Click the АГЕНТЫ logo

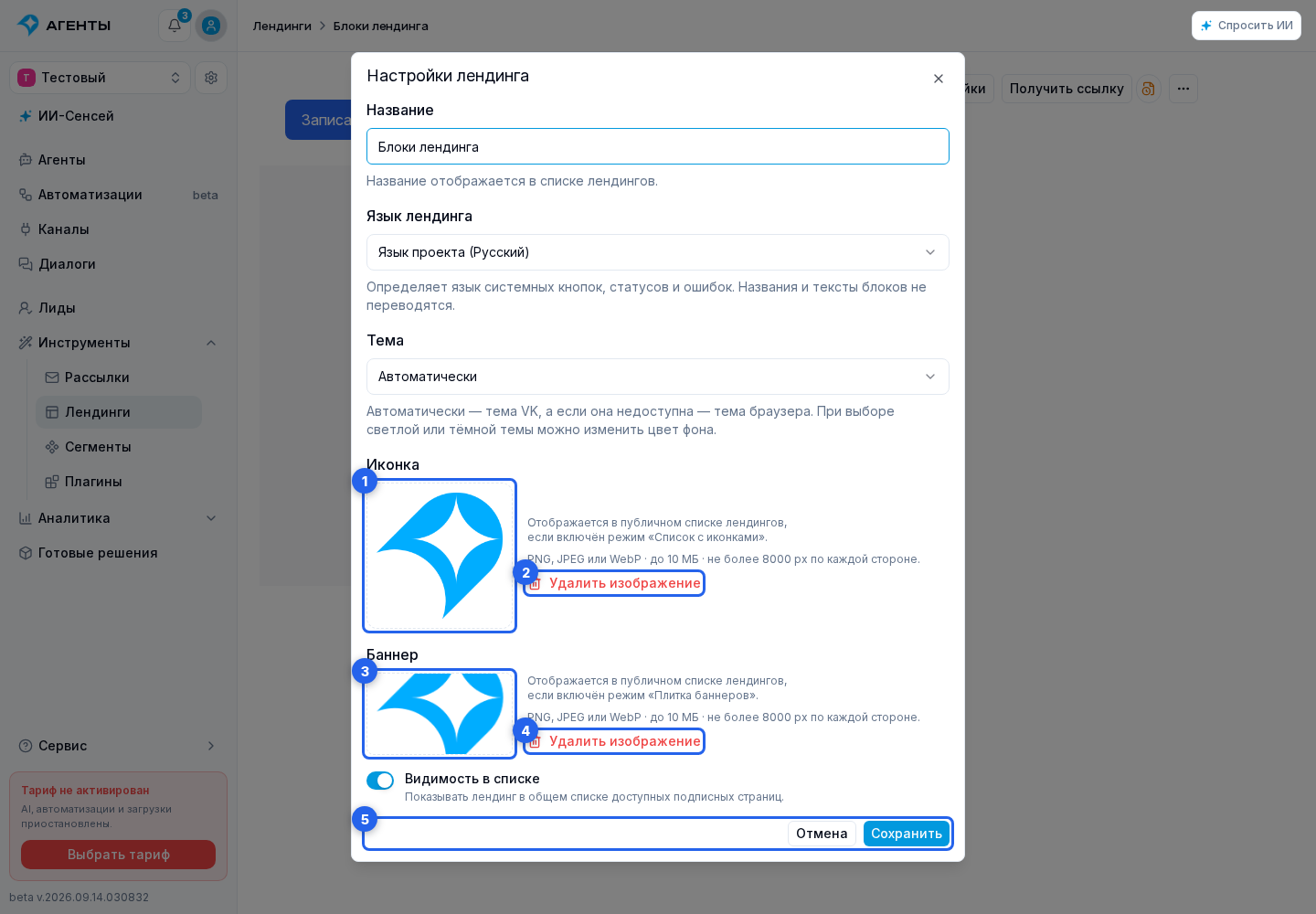[64, 26]
